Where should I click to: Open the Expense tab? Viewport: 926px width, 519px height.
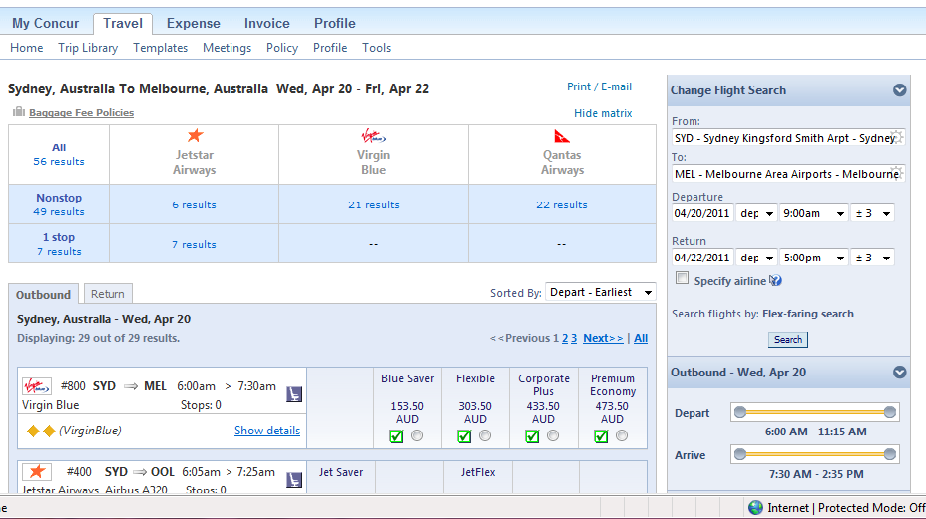coord(194,24)
